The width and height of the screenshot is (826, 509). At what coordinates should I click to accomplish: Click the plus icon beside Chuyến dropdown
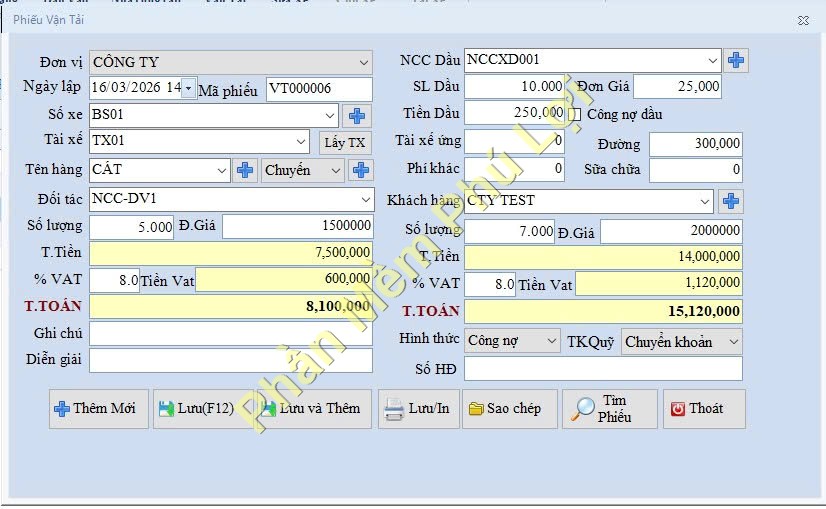coord(360,170)
